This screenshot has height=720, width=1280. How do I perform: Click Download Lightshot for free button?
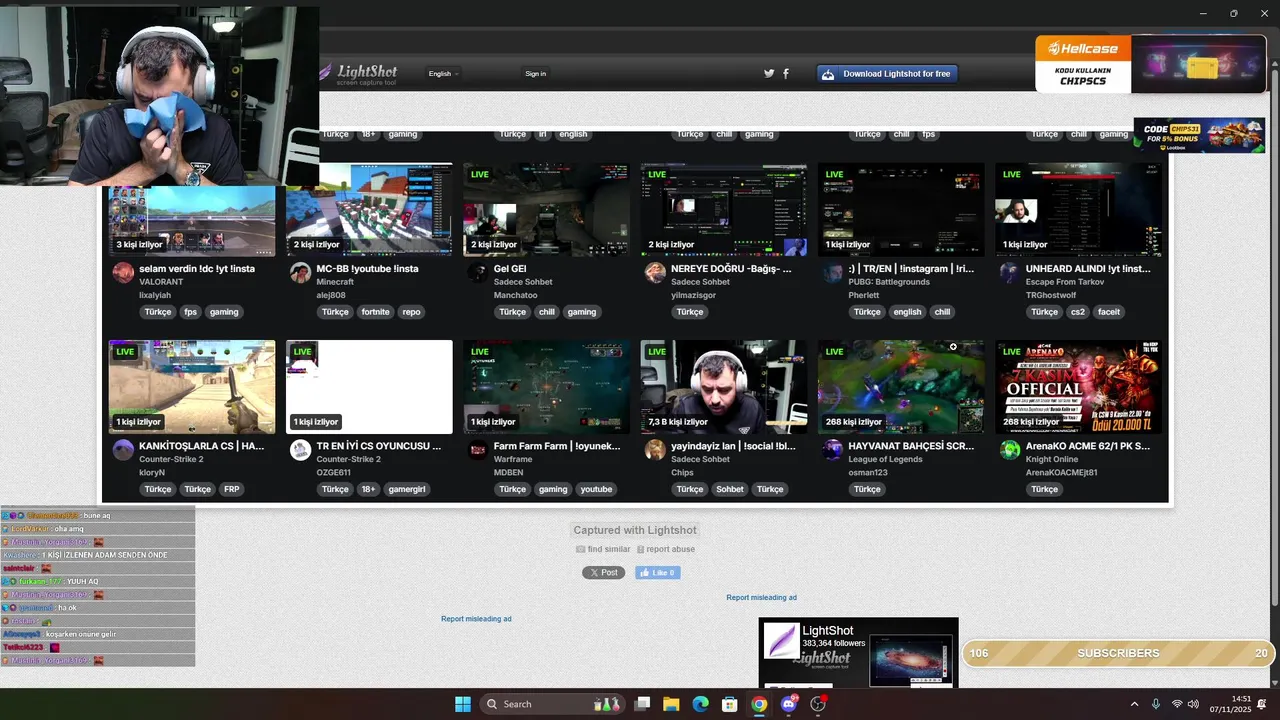pos(887,74)
